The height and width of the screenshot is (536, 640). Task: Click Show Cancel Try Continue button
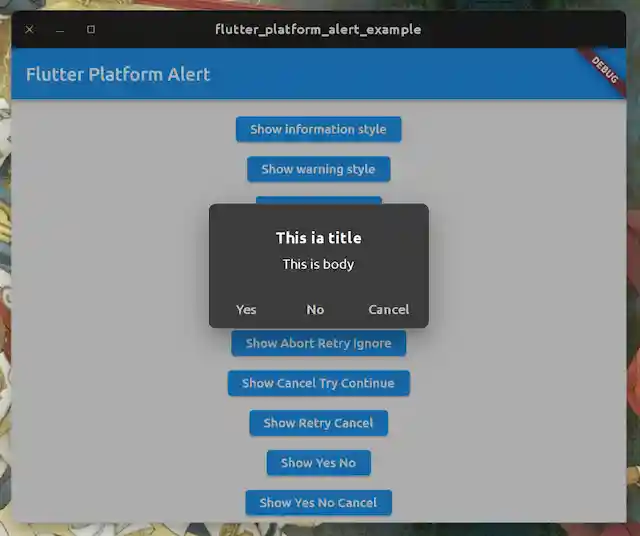tap(318, 383)
